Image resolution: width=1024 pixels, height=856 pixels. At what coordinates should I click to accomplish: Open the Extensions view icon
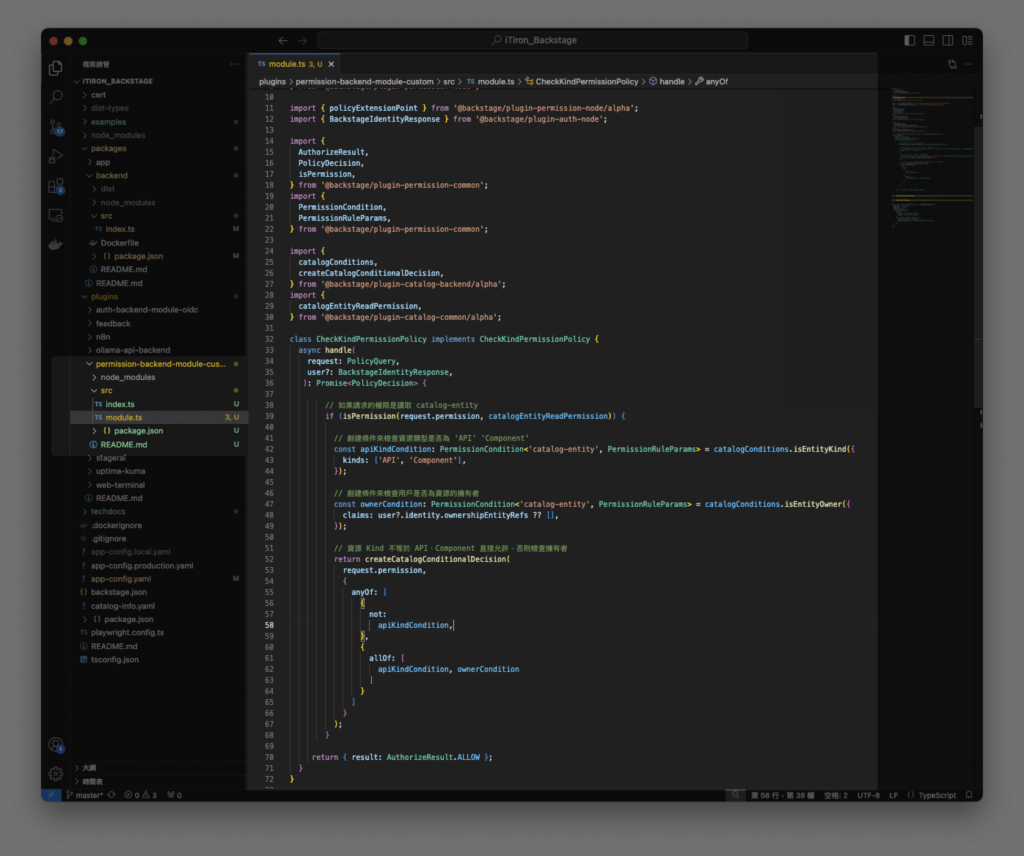click(x=56, y=186)
